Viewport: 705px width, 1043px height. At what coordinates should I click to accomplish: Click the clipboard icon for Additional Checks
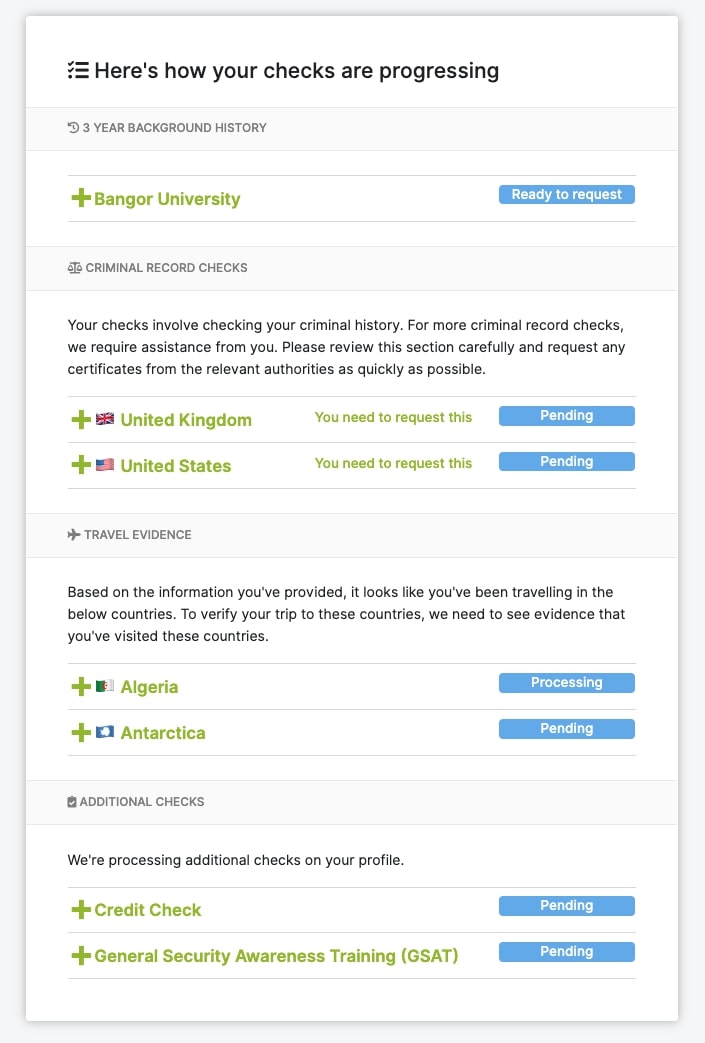coord(72,802)
